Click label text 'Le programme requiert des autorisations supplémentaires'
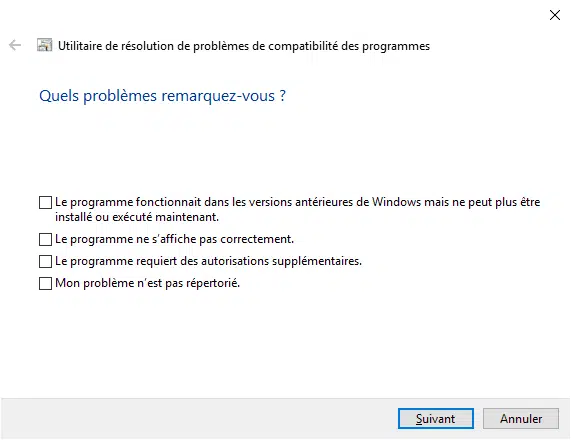The width and height of the screenshot is (571, 440). point(208,261)
